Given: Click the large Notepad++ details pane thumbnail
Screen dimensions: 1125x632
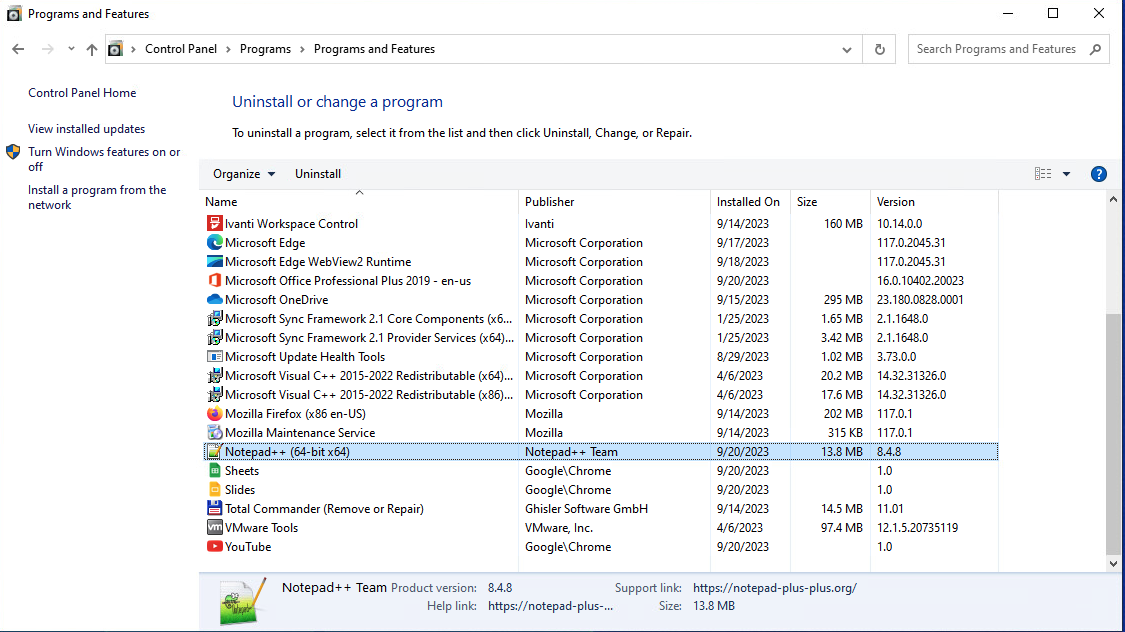Looking at the screenshot, I should pyautogui.click(x=242, y=601).
